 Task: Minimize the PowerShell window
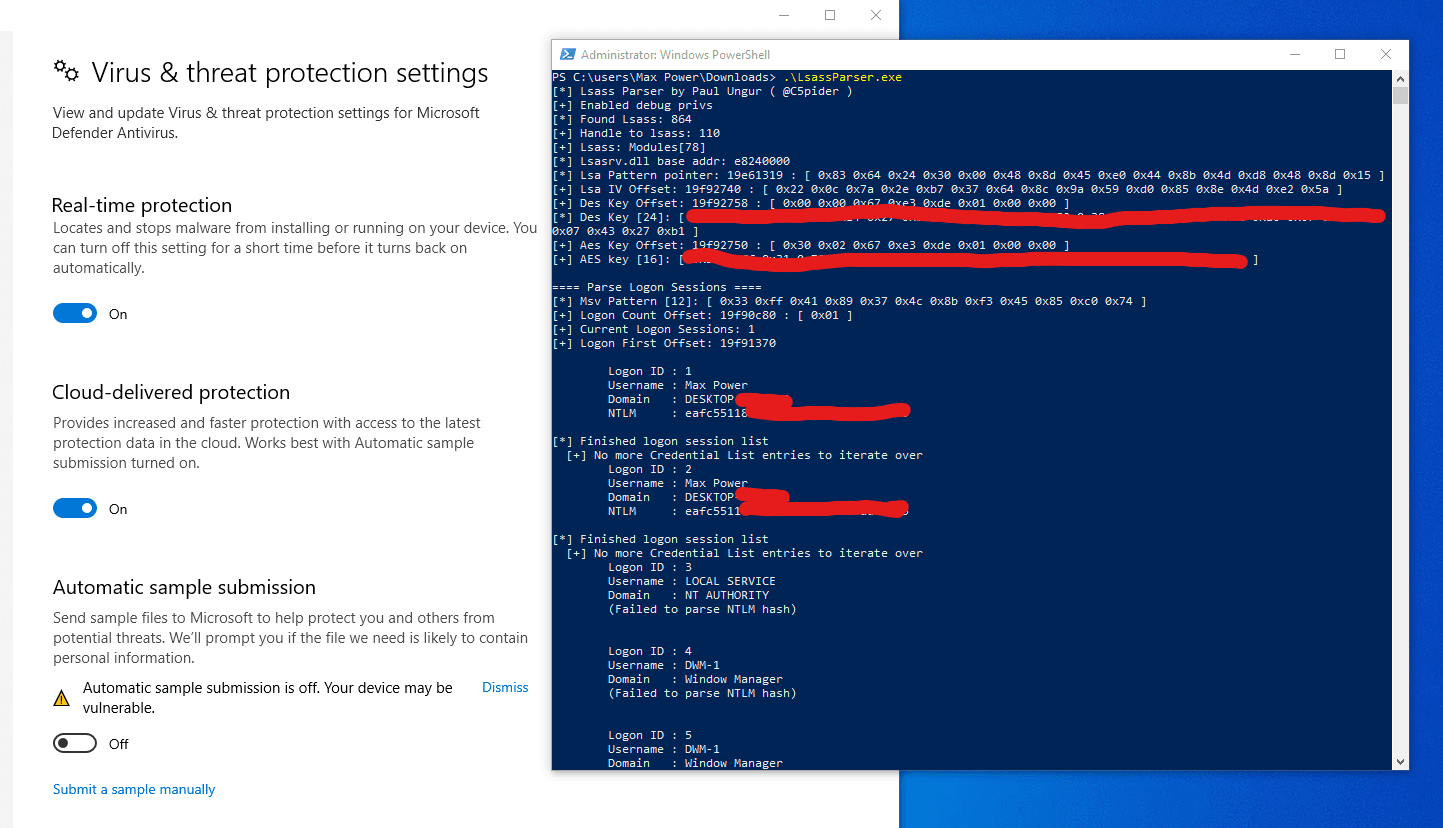[1294, 55]
